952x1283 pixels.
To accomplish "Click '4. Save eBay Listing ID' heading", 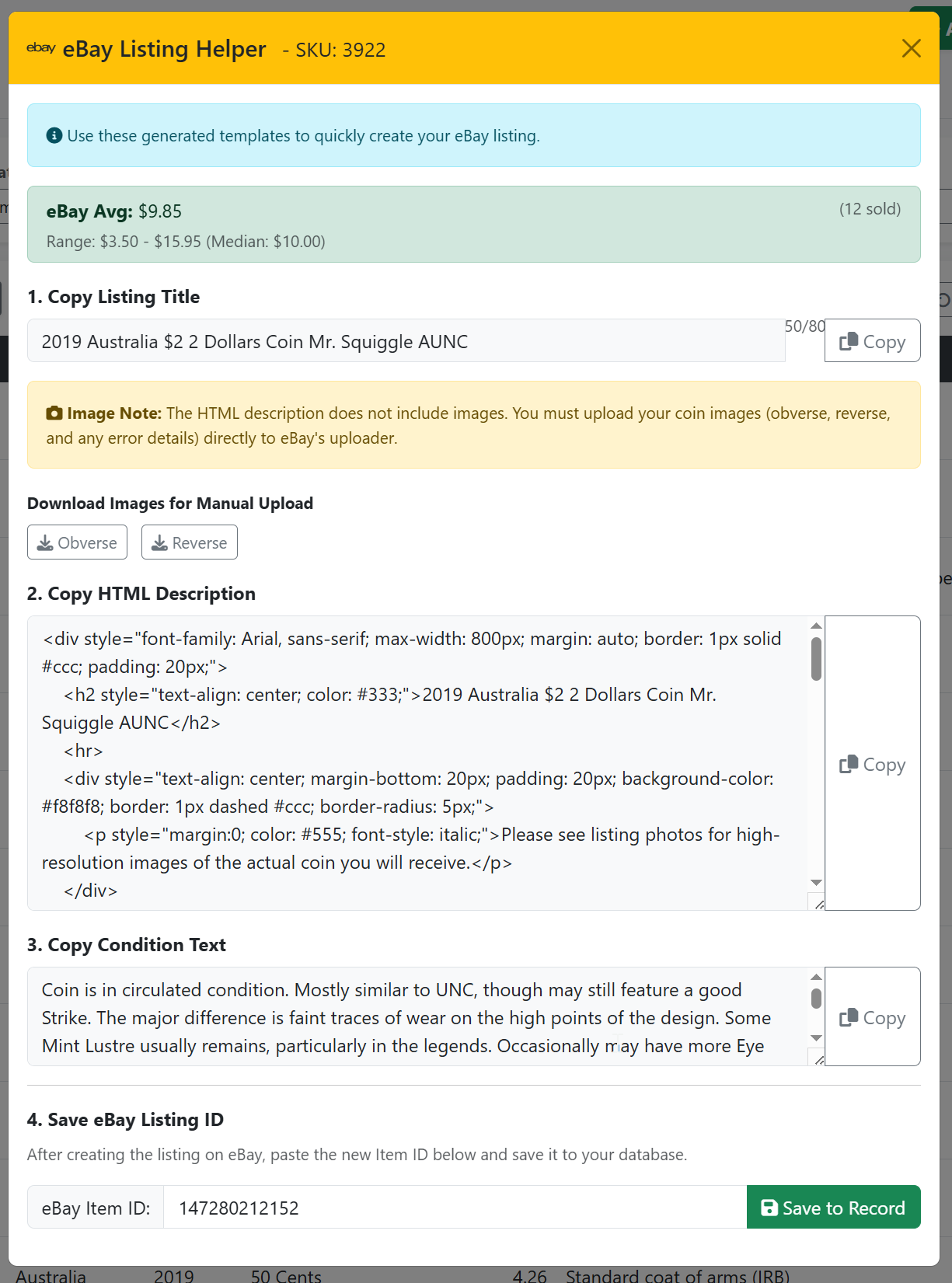I will [125, 1120].
